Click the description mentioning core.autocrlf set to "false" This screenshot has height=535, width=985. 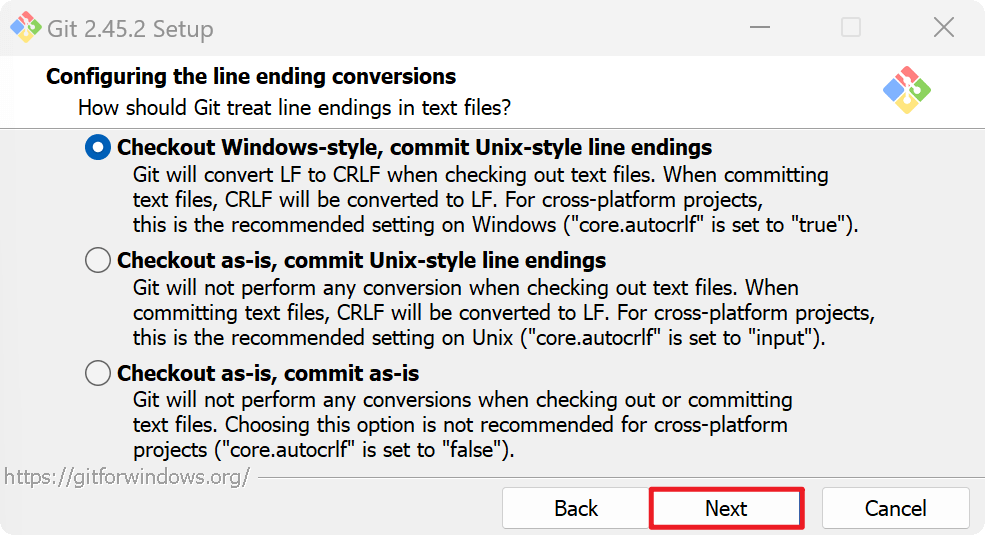click(462, 425)
